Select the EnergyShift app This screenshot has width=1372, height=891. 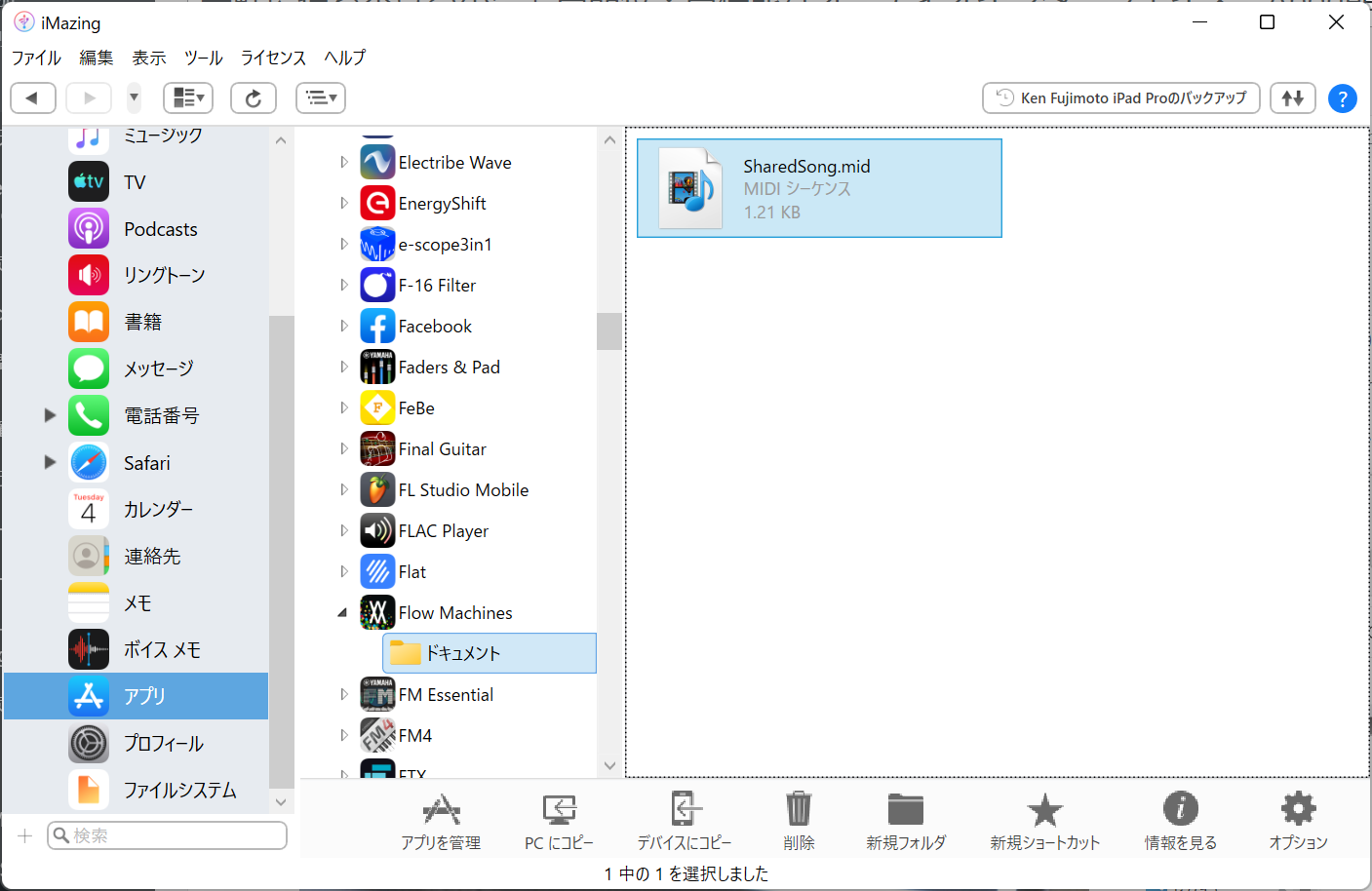pyautogui.click(x=423, y=204)
